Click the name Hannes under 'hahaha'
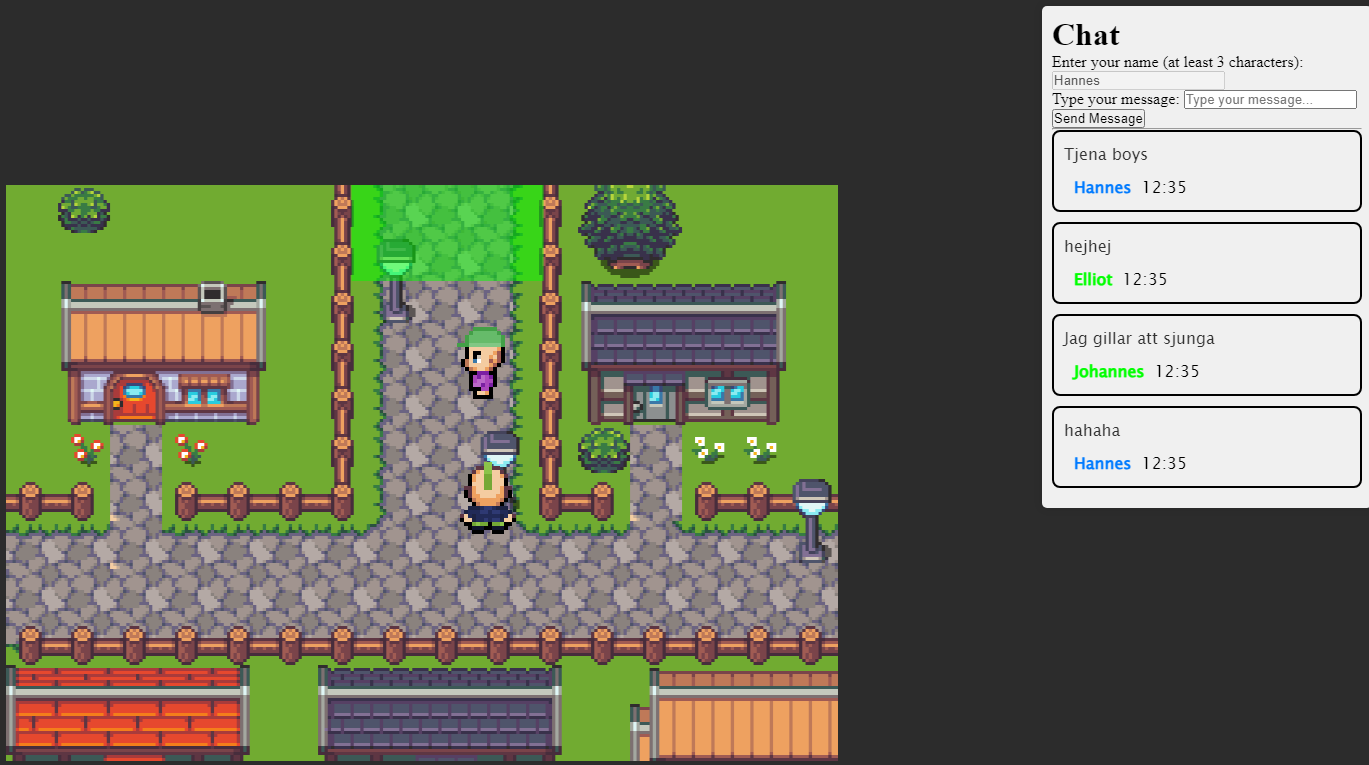 [x=1102, y=463]
